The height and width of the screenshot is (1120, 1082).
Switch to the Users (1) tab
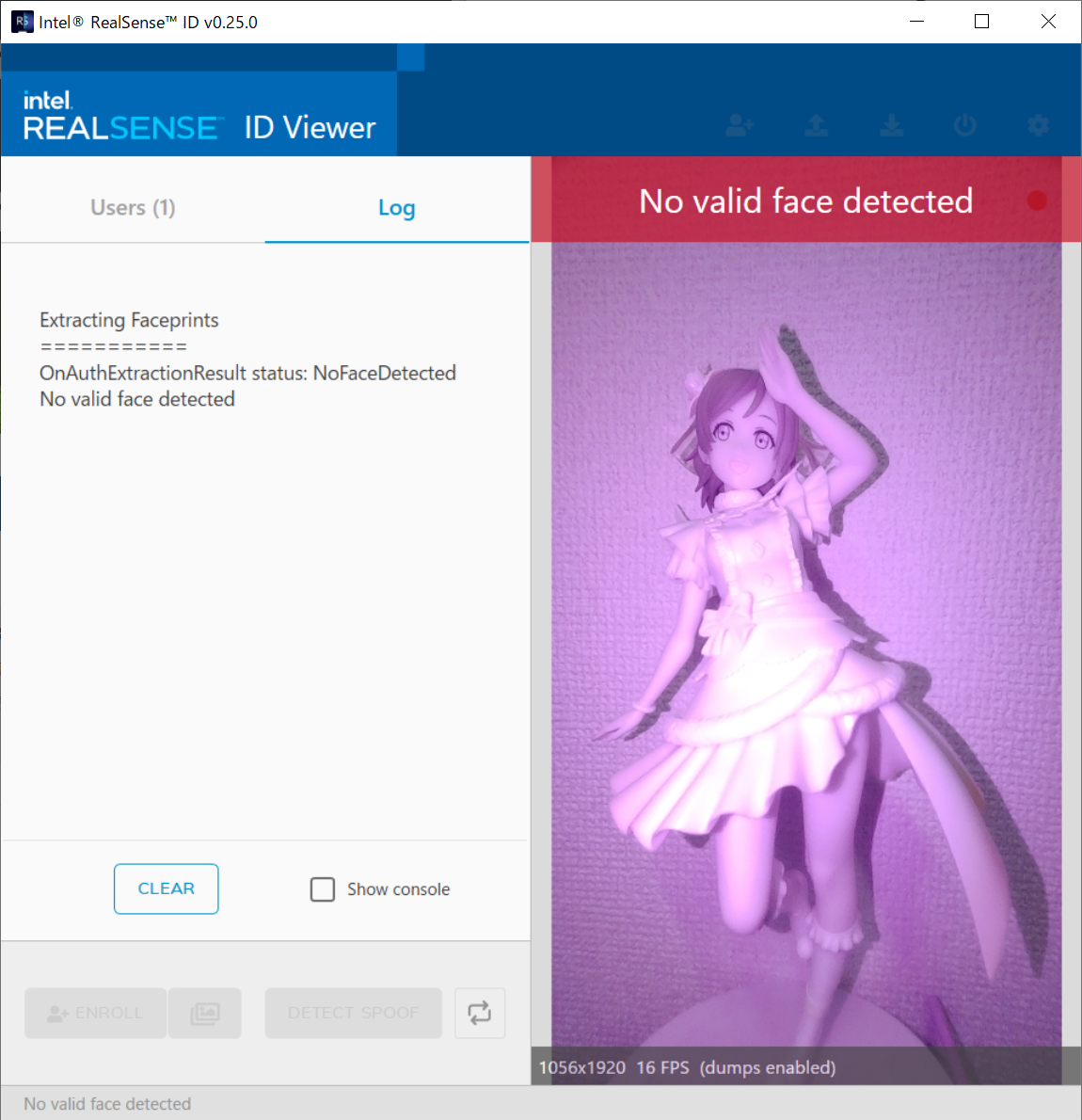coord(133,207)
